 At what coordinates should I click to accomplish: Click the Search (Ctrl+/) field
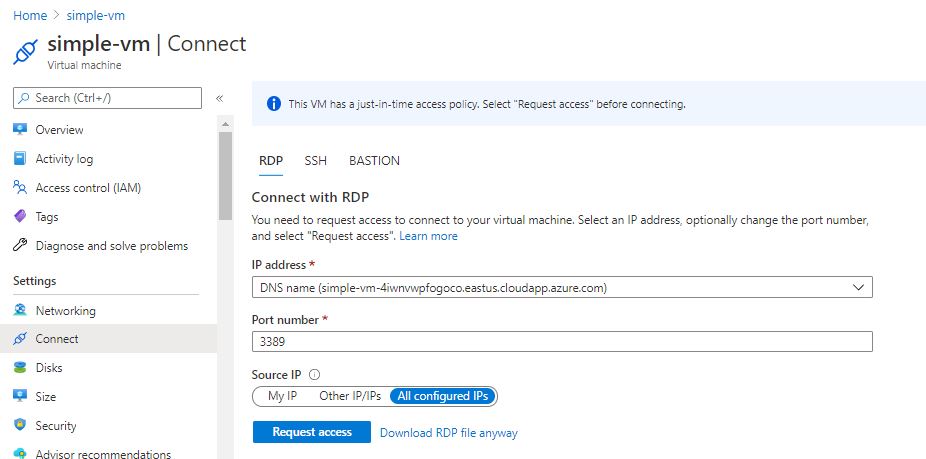pos(107,97)
